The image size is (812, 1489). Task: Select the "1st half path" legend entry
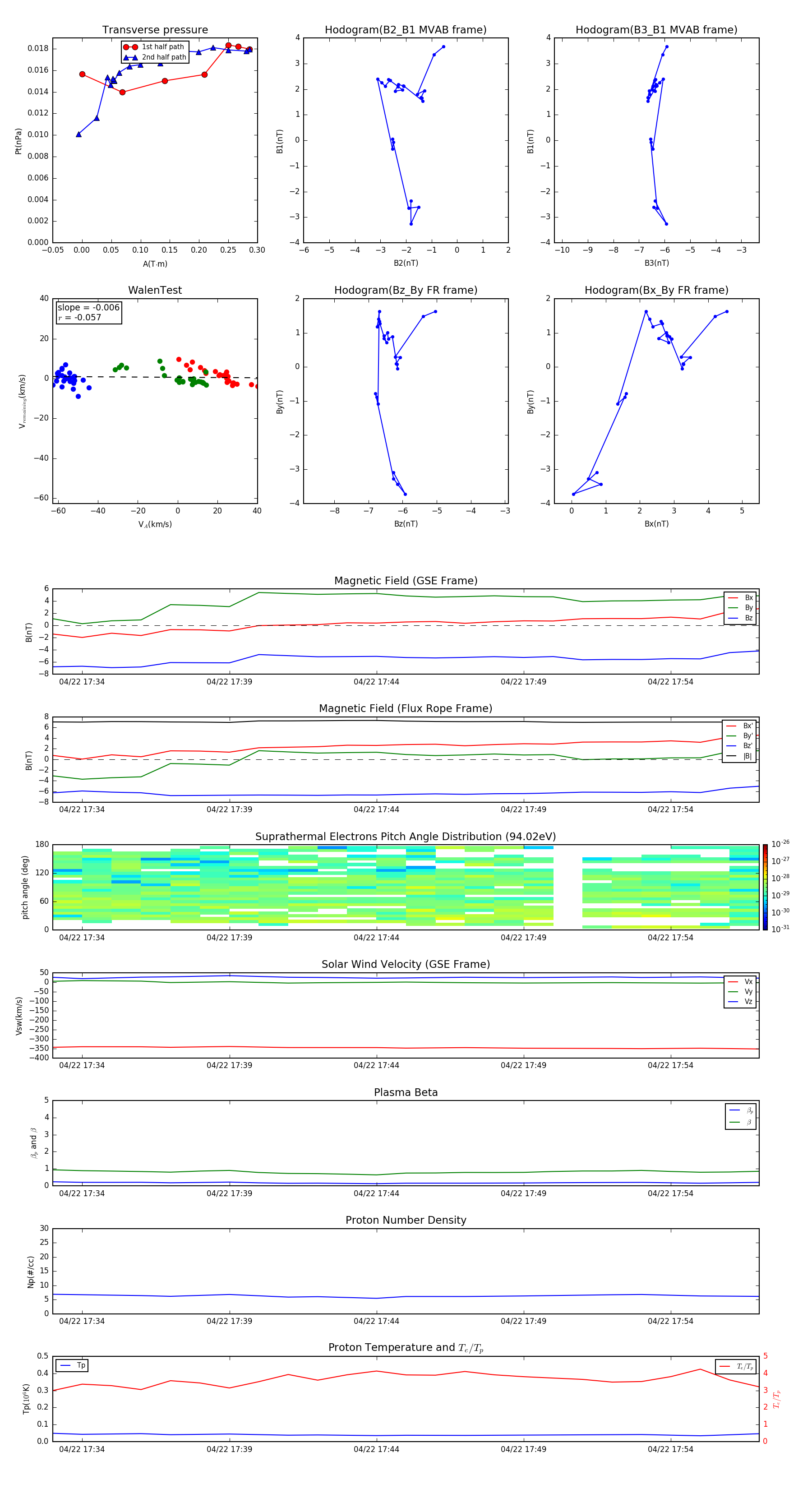pyautogui.click(x=154, y=47)
